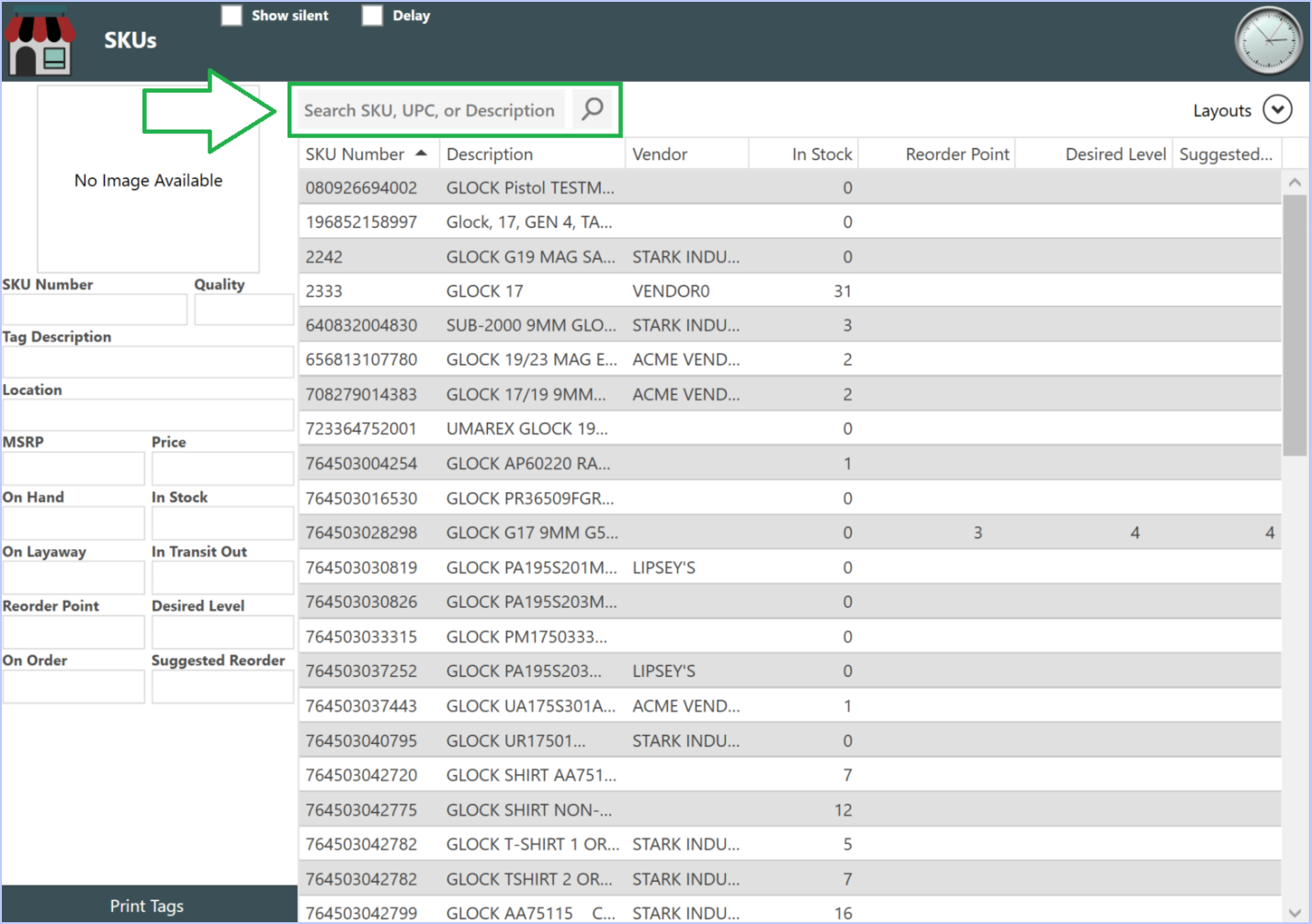Click the vertical scrollbar thumb
This screenshot has height=924, width=1312.
click(1295, 323)
